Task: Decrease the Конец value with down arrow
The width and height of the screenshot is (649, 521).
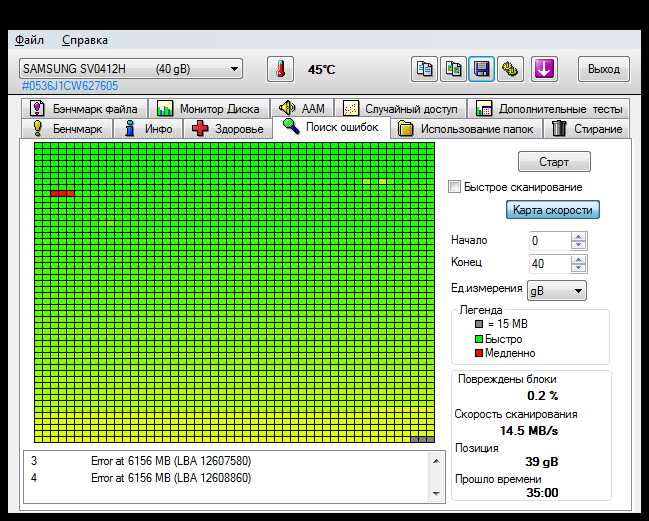Action: [578, 268]
